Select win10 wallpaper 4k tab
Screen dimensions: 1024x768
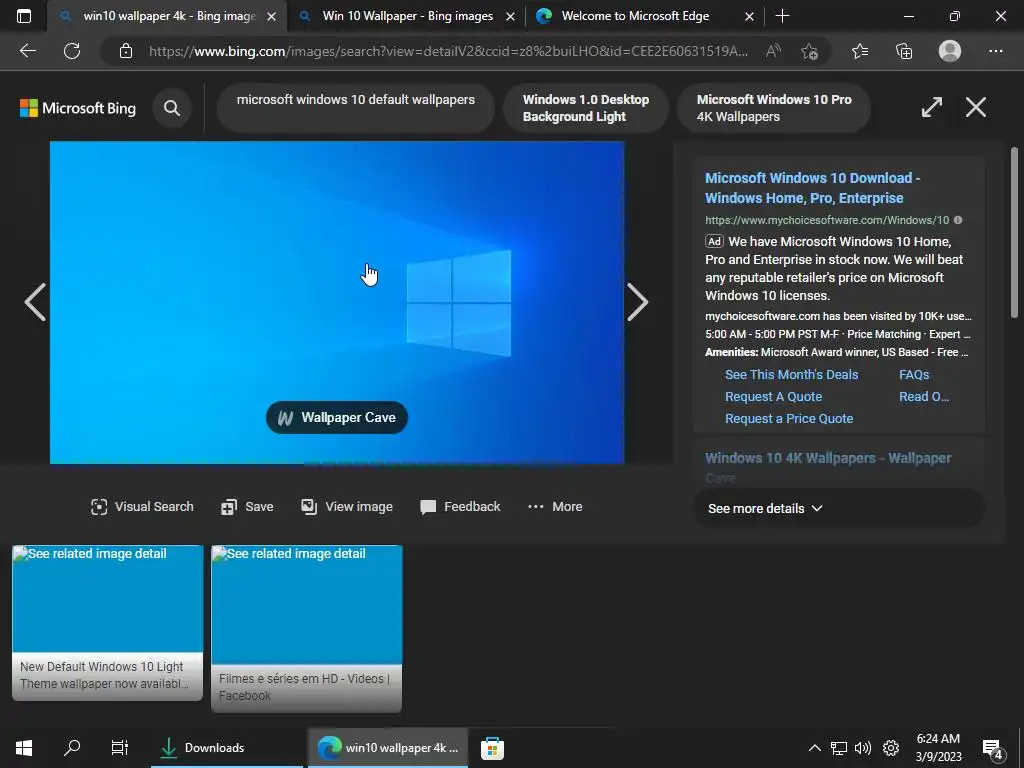tap(167, 16)
